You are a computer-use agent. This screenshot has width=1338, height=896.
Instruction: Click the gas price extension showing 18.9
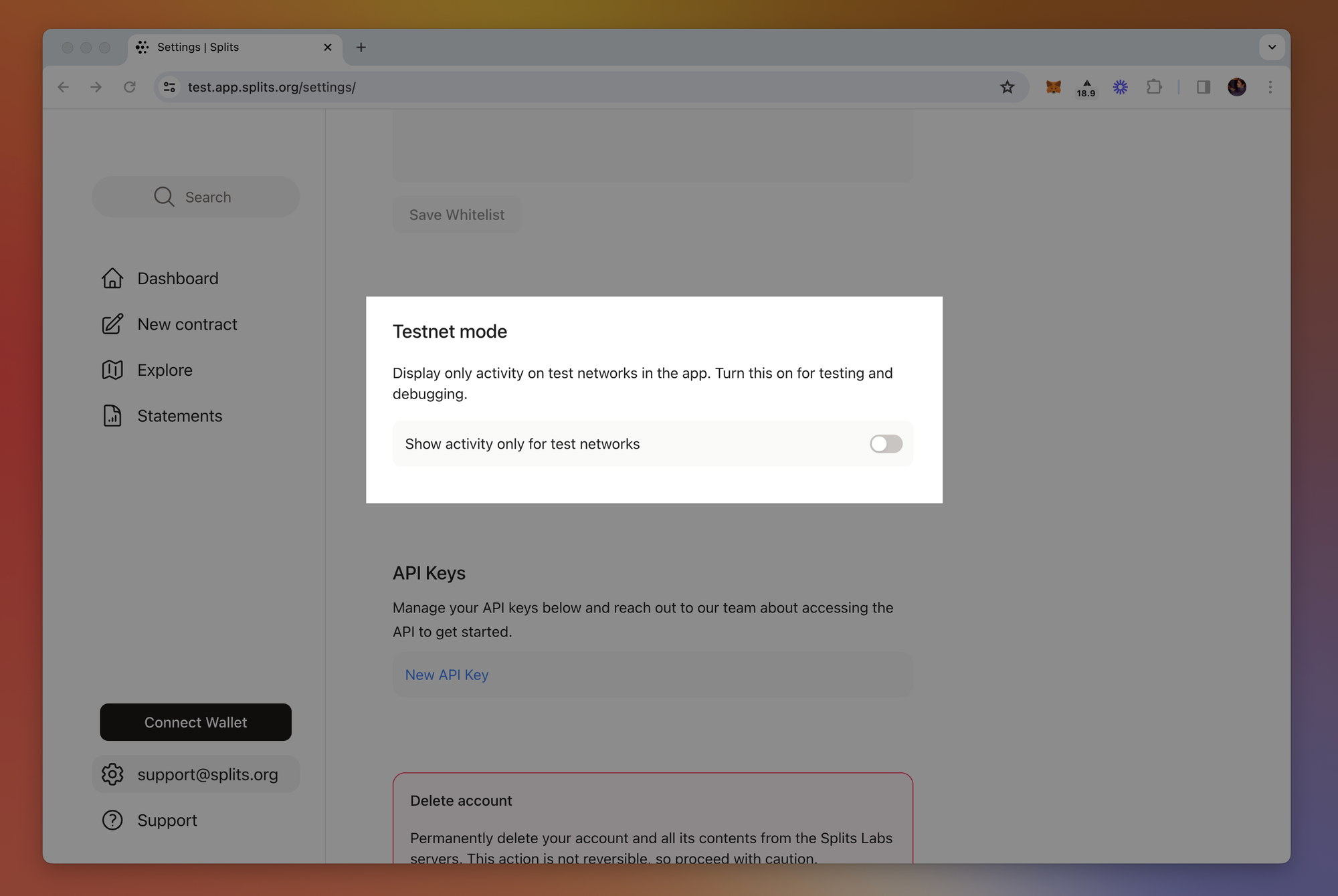1086,87
